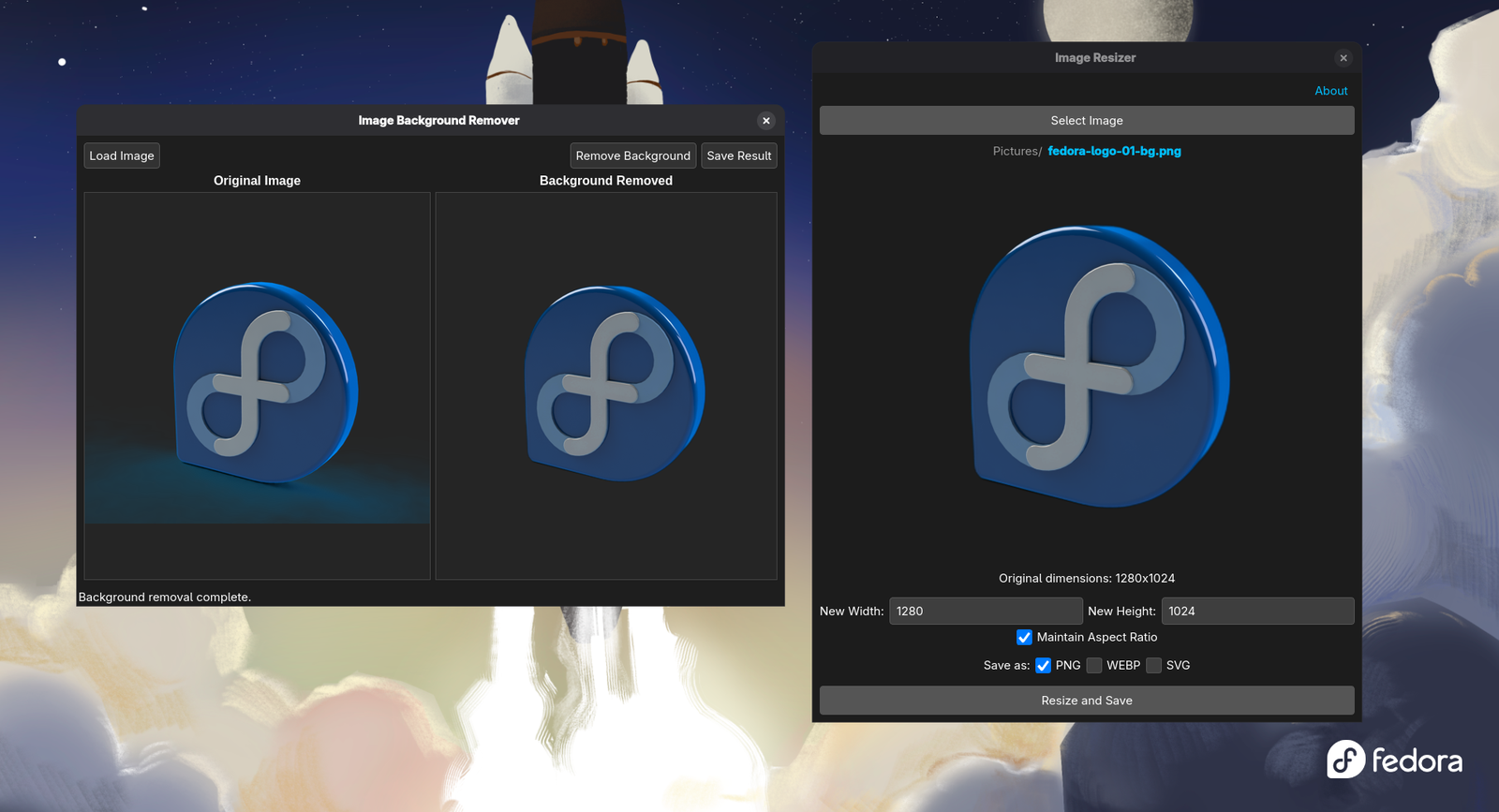This screenshot has width=1499, height=812.
Task: Open the About link in Image Resizer
Action: [1330, 91]
